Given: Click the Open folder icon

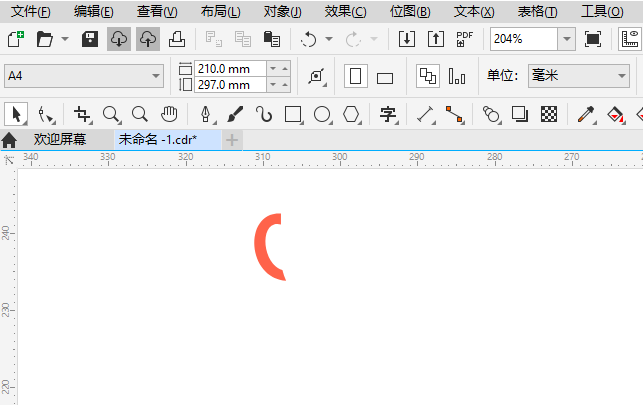Looking at the screenshot, I should click(x=44, y=39).
